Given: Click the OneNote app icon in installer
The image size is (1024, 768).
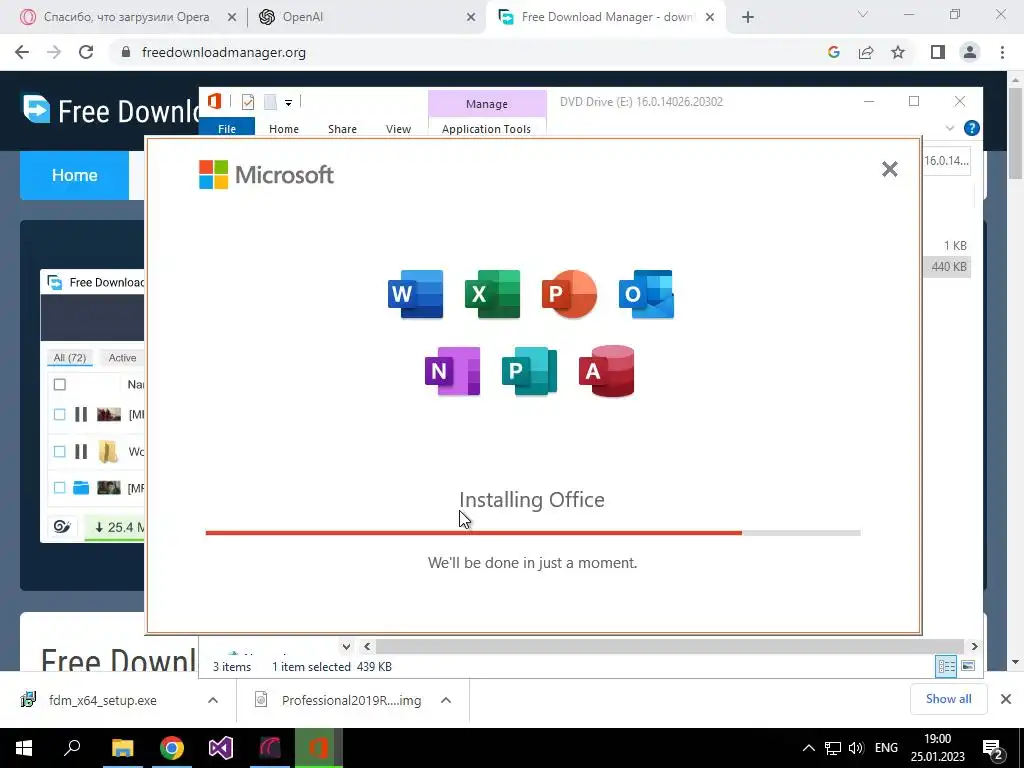Looking at the screenshot, I should click(x=453, y=371).
